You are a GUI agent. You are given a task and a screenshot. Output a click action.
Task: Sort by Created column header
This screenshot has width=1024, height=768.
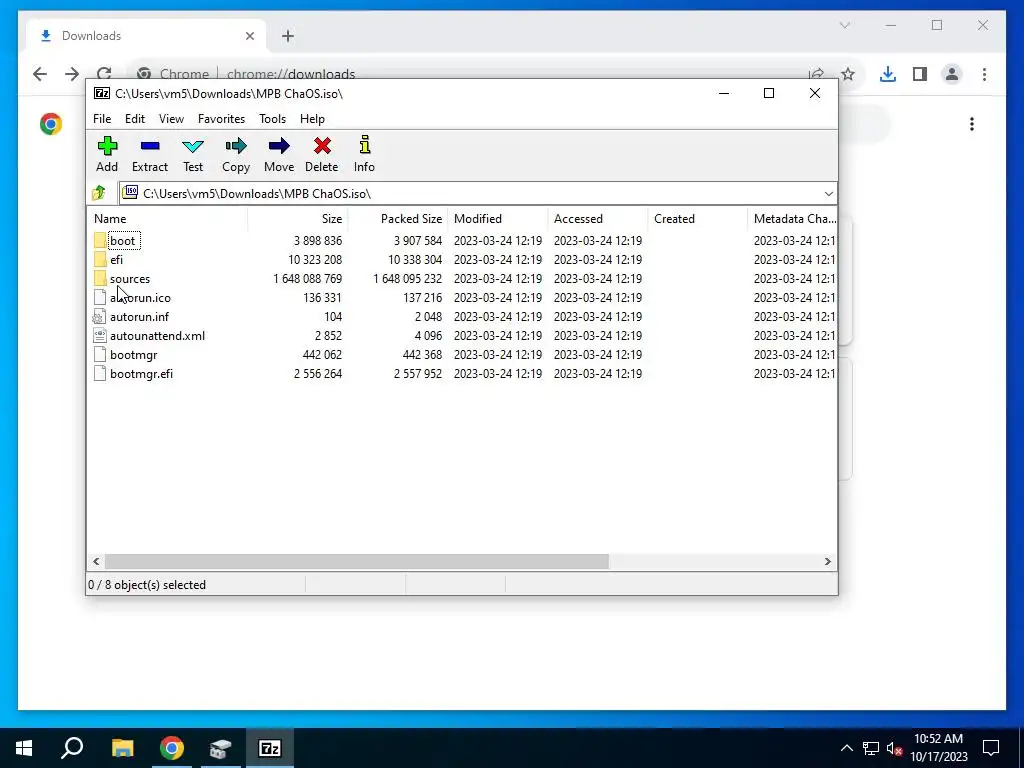coord(697,219)
